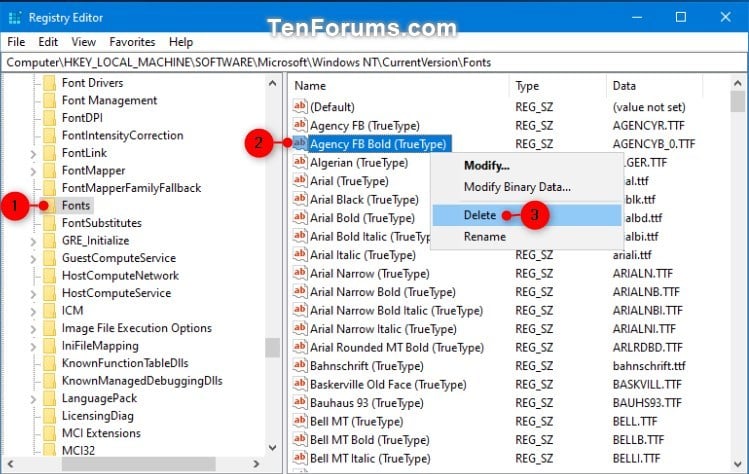The width and height of the screenshot is (749, 474).
Task: Click the folder icon of FontMapper key
Action: pyautogui.click(x=49, y=171)
